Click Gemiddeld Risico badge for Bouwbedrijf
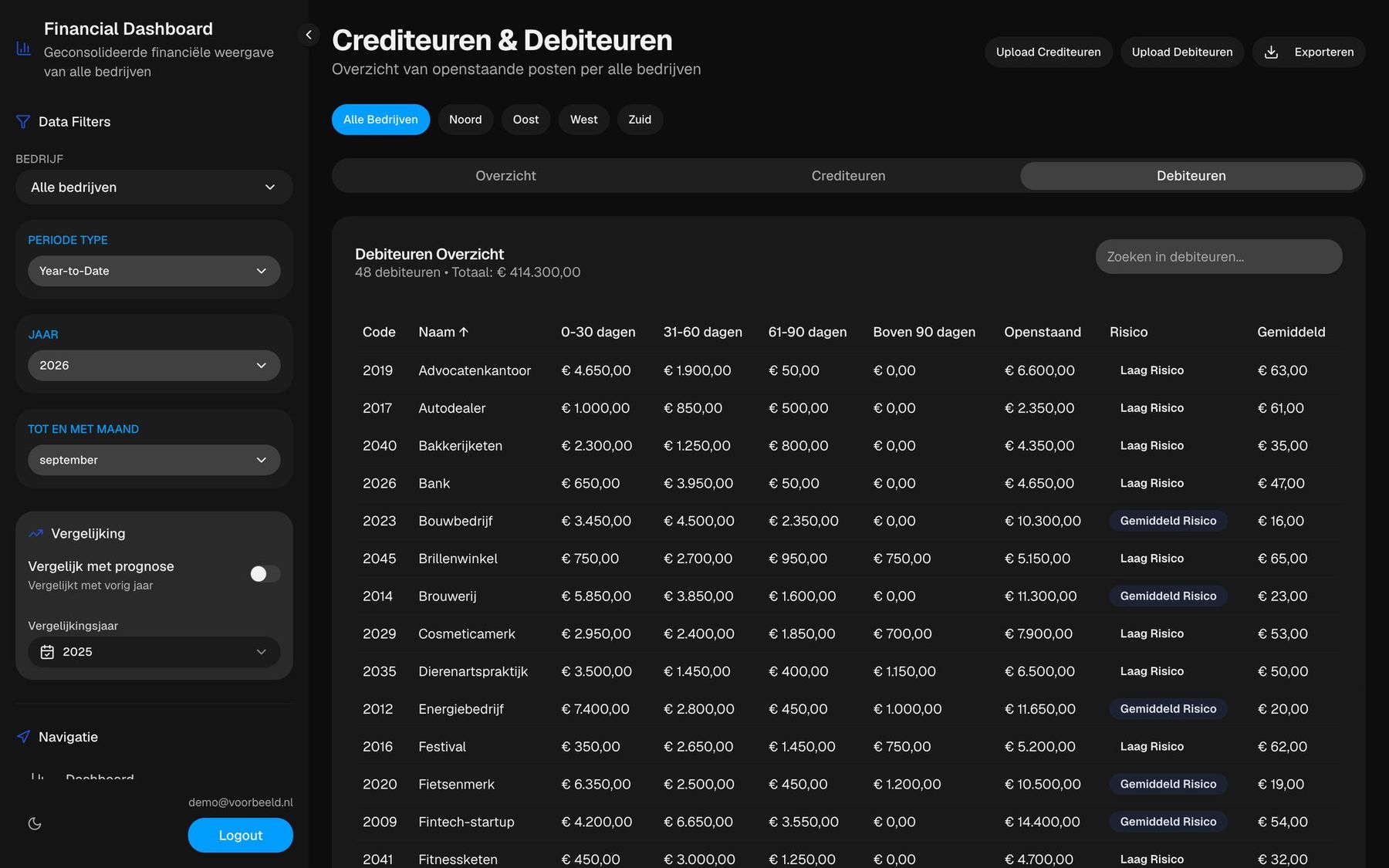 click(1168, 521)
